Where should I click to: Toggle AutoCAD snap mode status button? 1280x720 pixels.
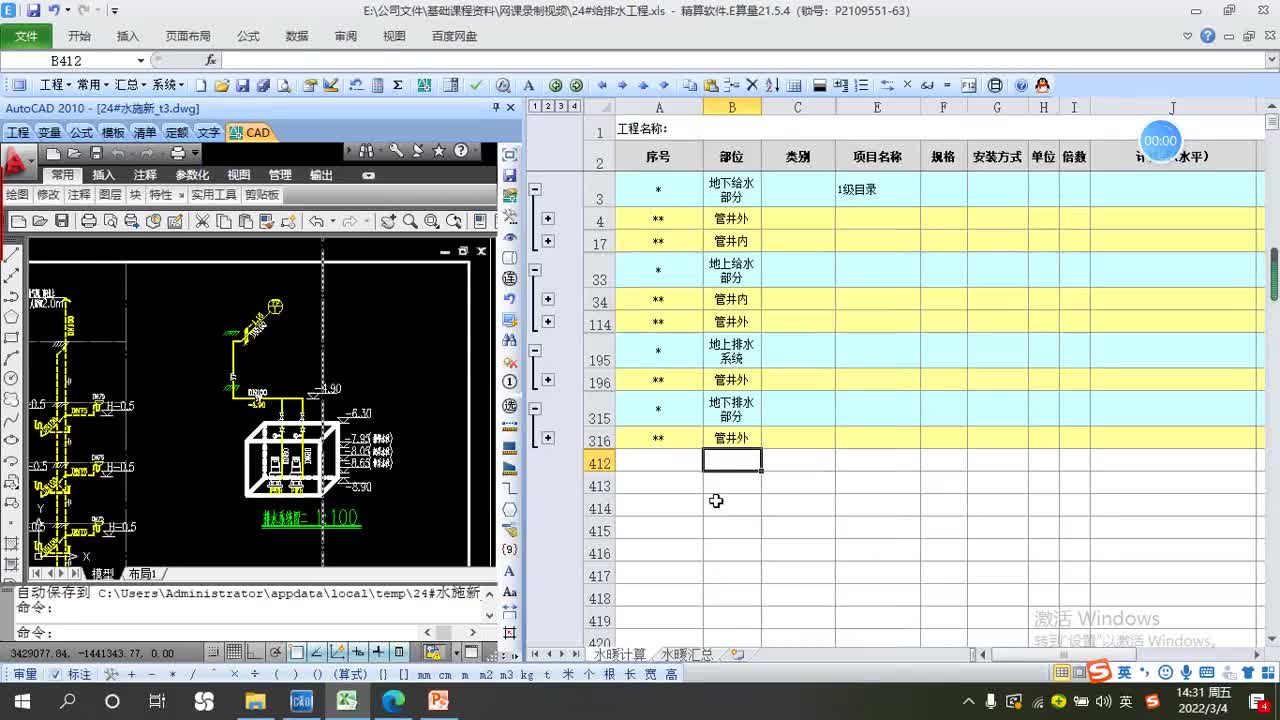[x=213, y=652]
